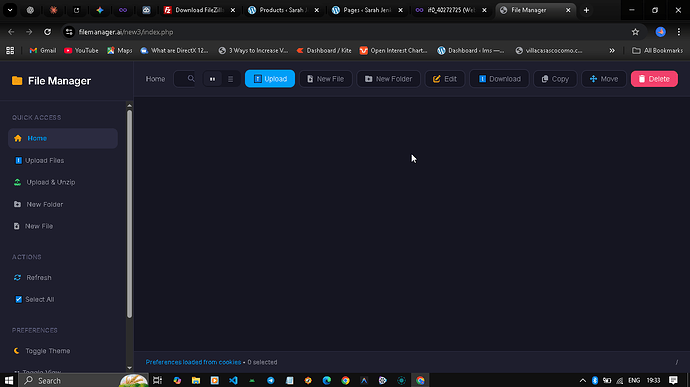Bookmark this page star icon

[635, 32]
